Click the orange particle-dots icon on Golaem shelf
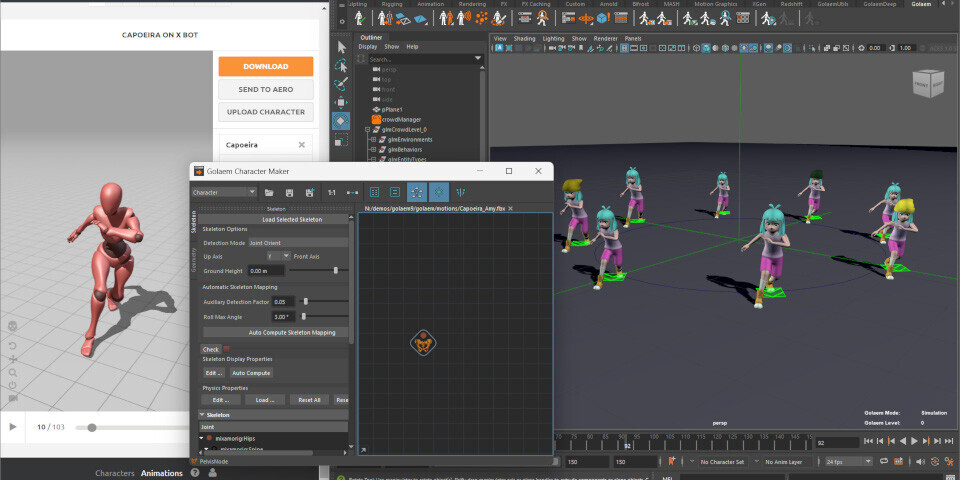960x480 pixels. 482,18
